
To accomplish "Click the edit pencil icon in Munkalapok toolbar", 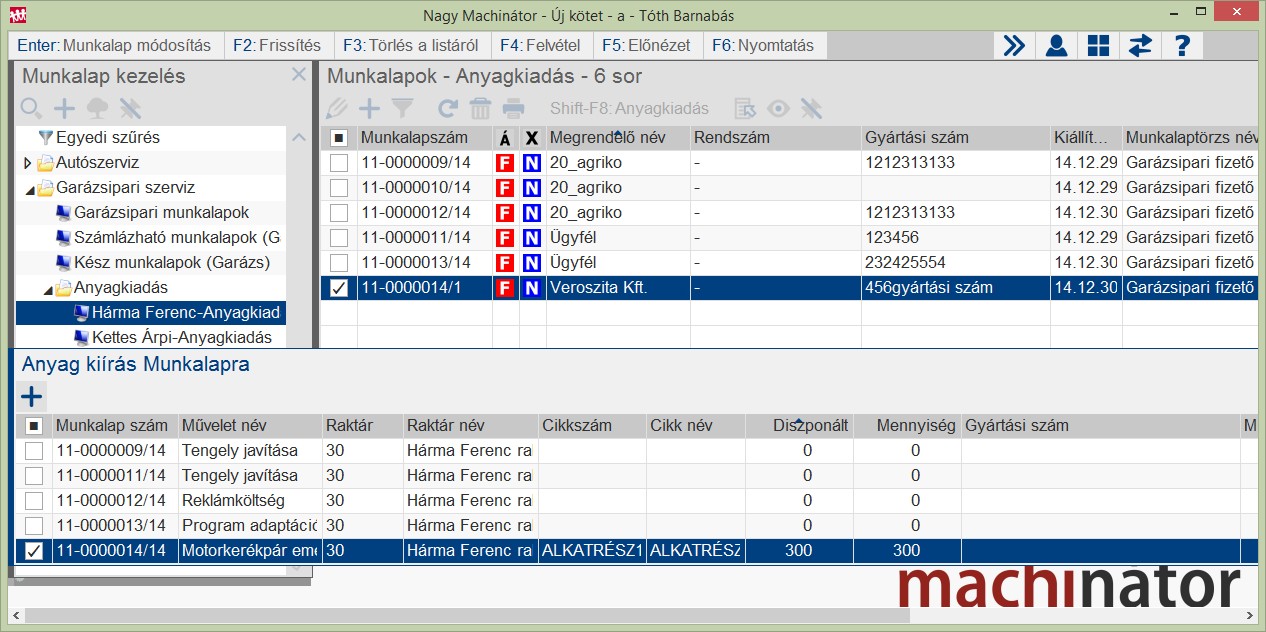I will tap(337, 108).
